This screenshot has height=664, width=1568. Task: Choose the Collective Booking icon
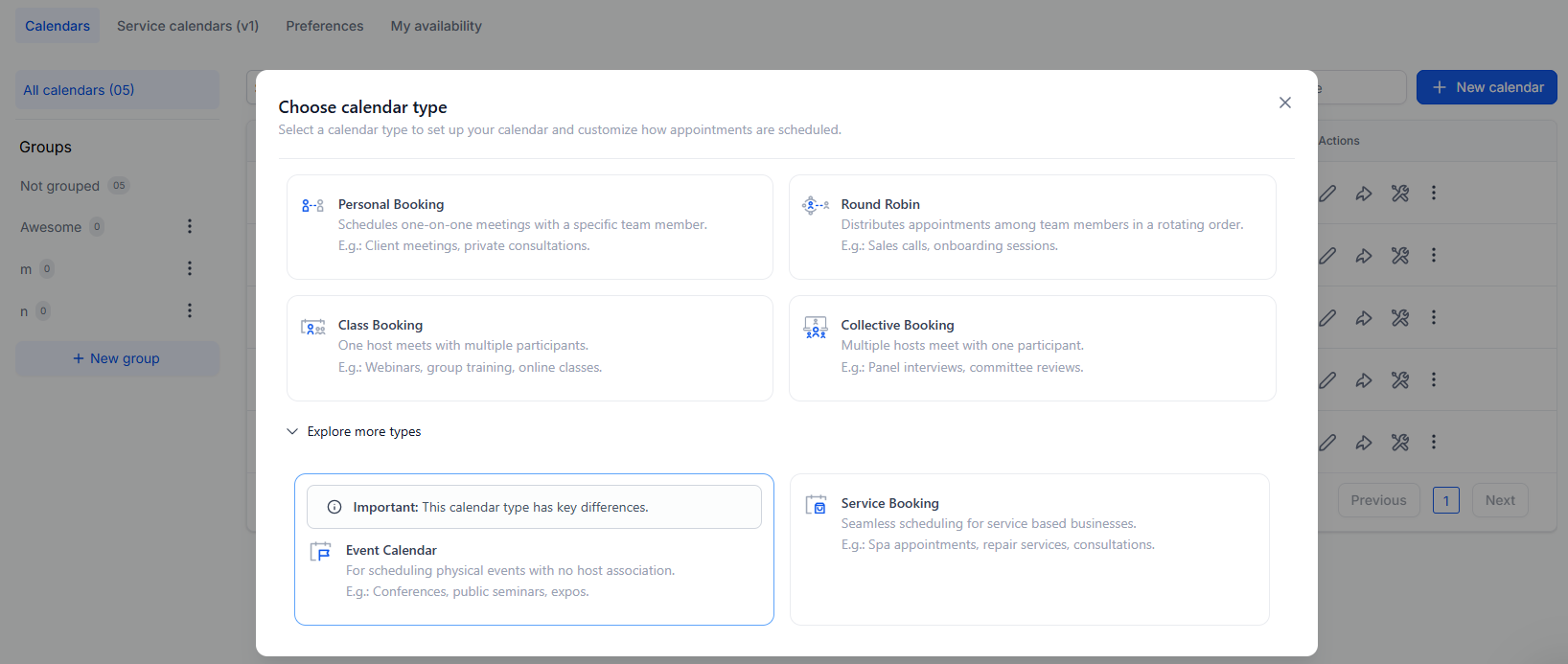tap(816, 327)
